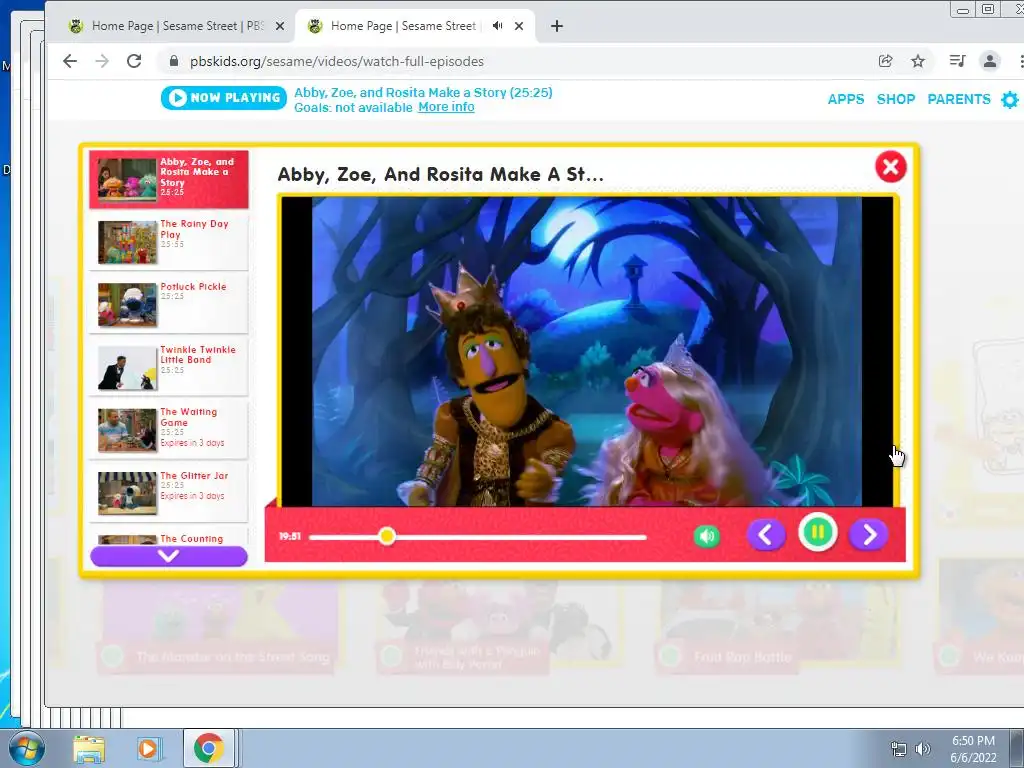
Task: Open the APPS menu link
Action: point(846,99)
